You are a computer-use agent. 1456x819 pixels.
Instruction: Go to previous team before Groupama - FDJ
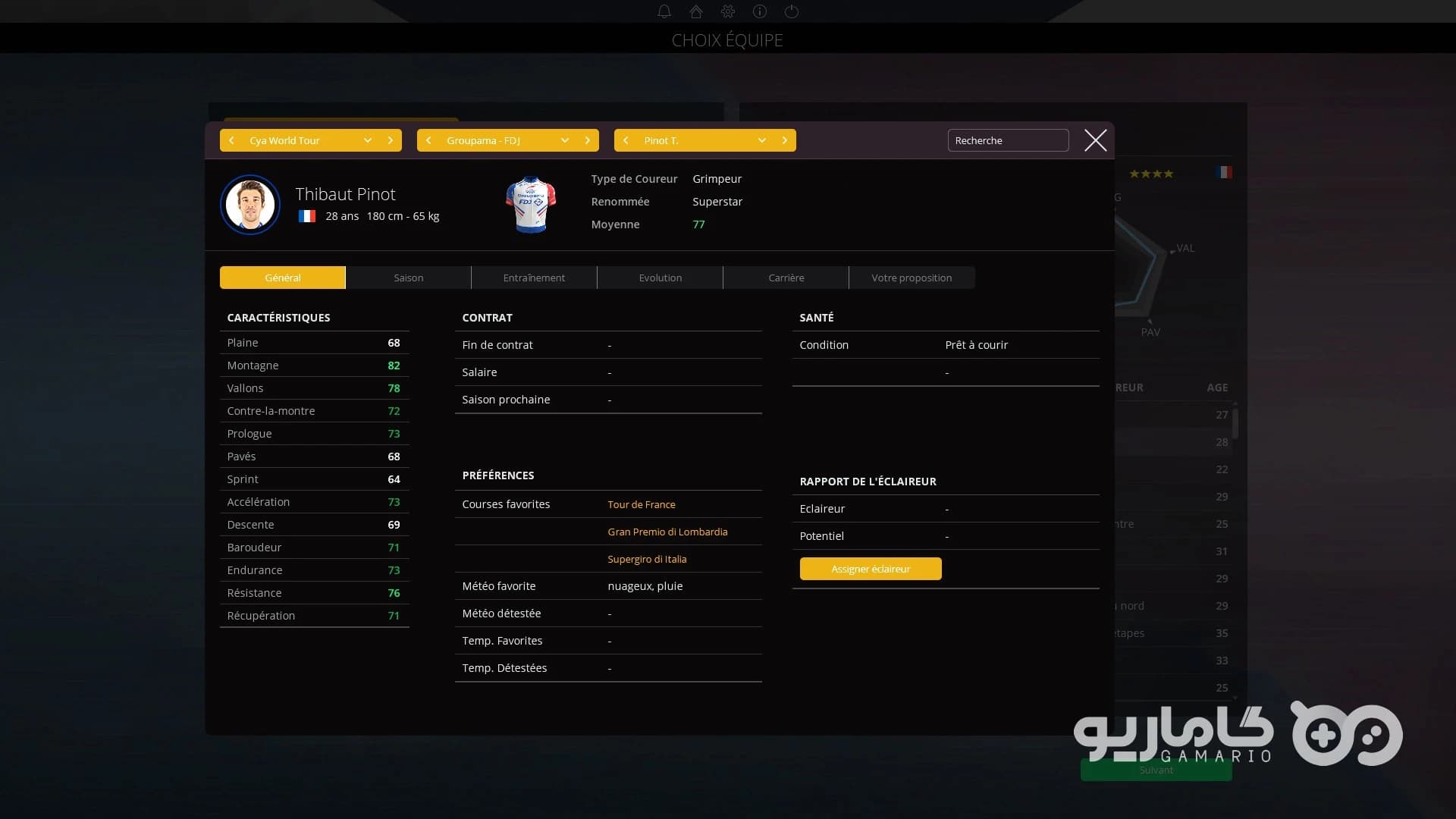point(428,140)
